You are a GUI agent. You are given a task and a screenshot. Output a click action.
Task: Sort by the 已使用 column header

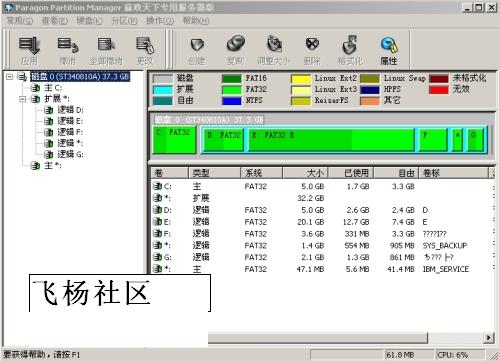click(351, 173)
